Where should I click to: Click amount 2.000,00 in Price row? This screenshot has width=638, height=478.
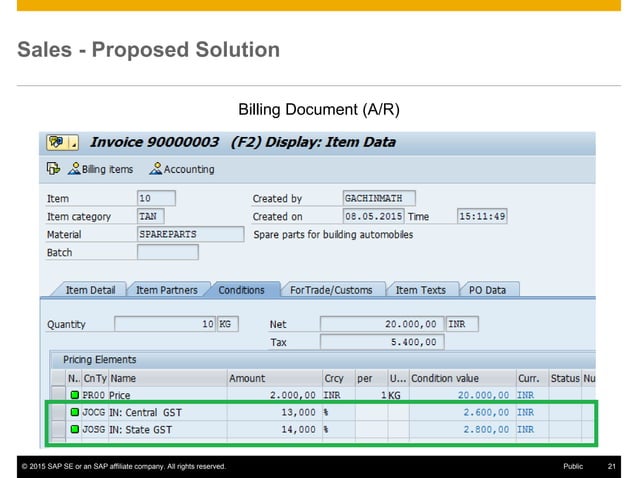coord(293,395)
